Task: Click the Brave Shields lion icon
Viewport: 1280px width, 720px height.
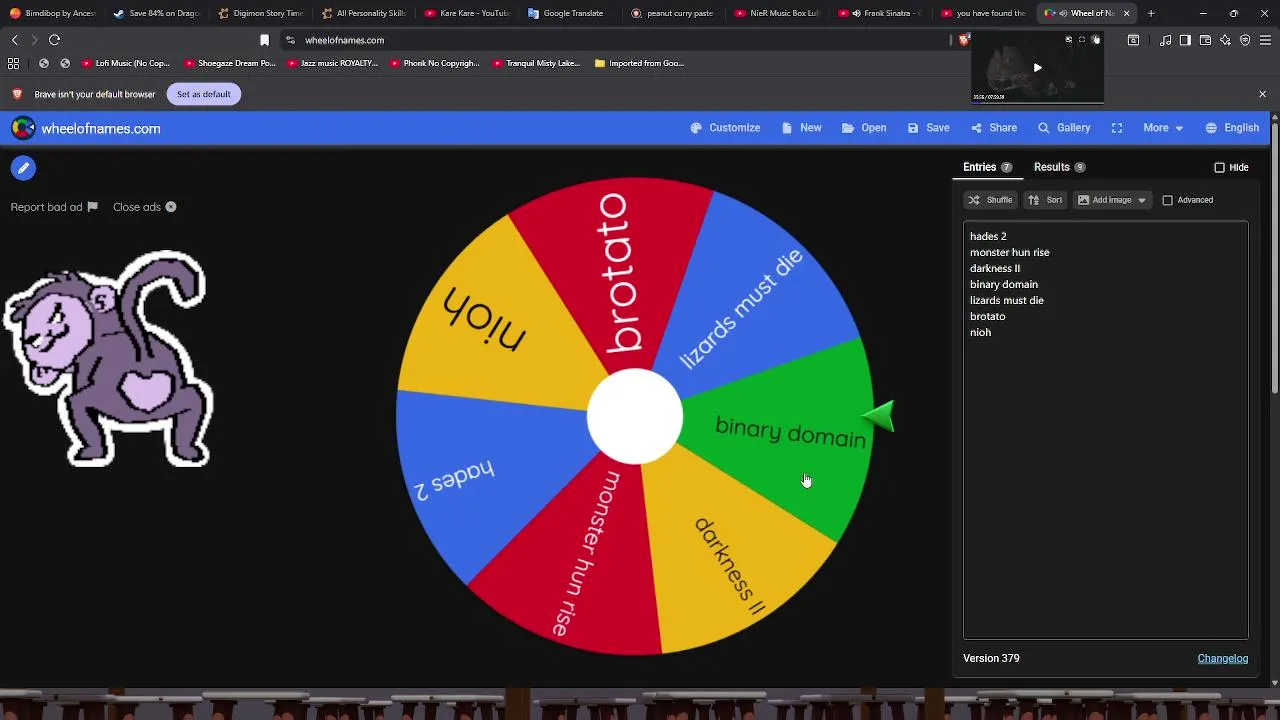Action: [963, 40]
